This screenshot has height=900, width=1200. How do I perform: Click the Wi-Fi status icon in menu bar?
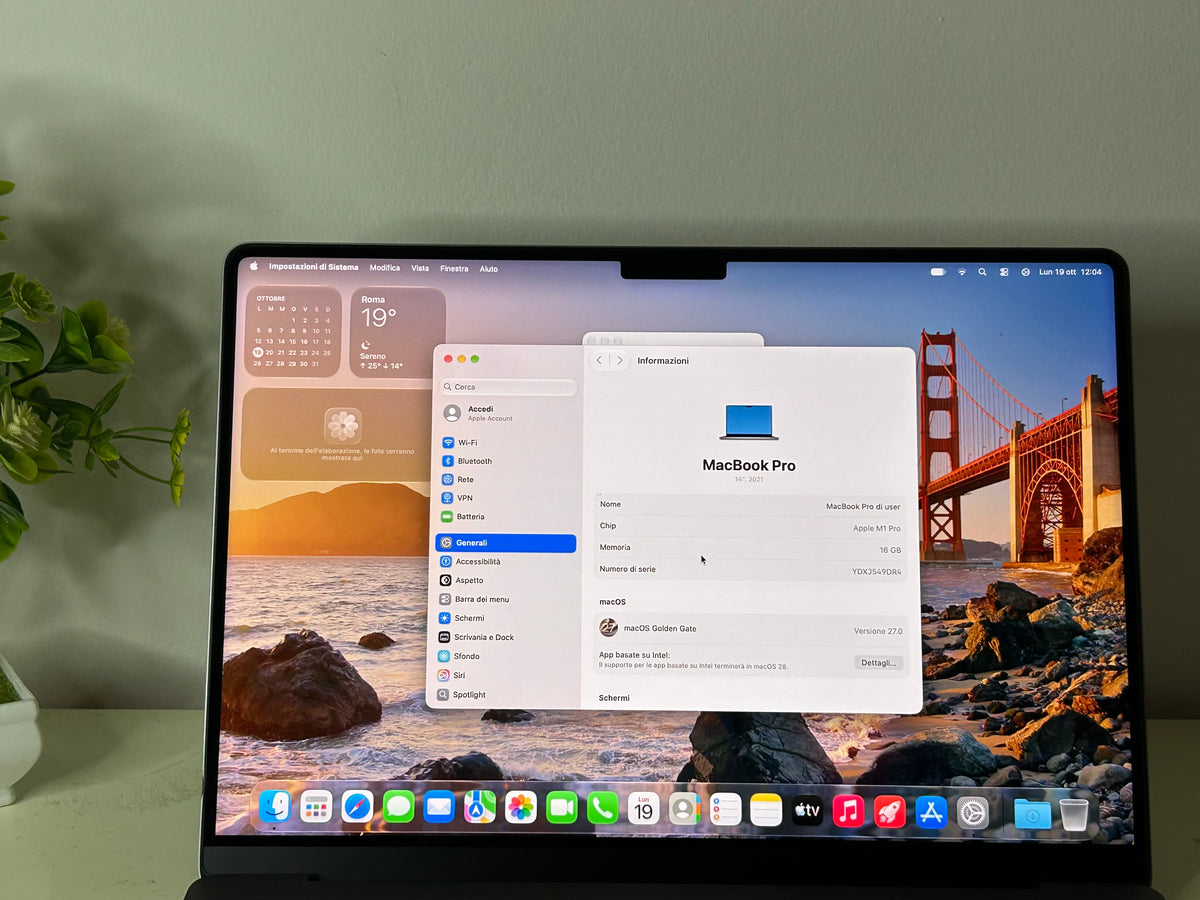(x=962, y=272)
